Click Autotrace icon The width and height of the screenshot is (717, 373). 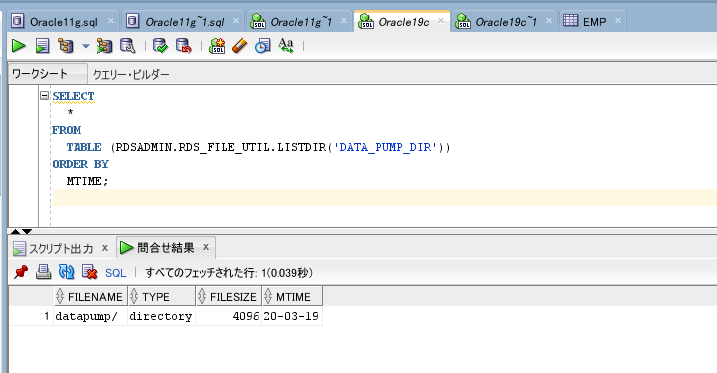point(104,46)
